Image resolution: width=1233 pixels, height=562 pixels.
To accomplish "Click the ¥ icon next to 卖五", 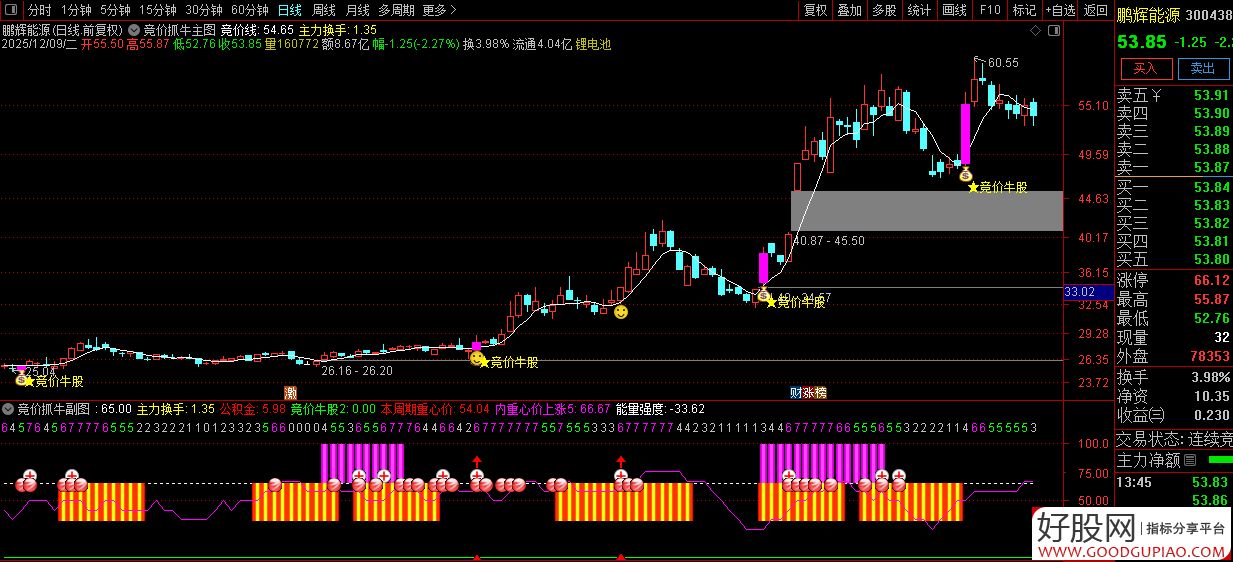I will (x=1157, y=96).
